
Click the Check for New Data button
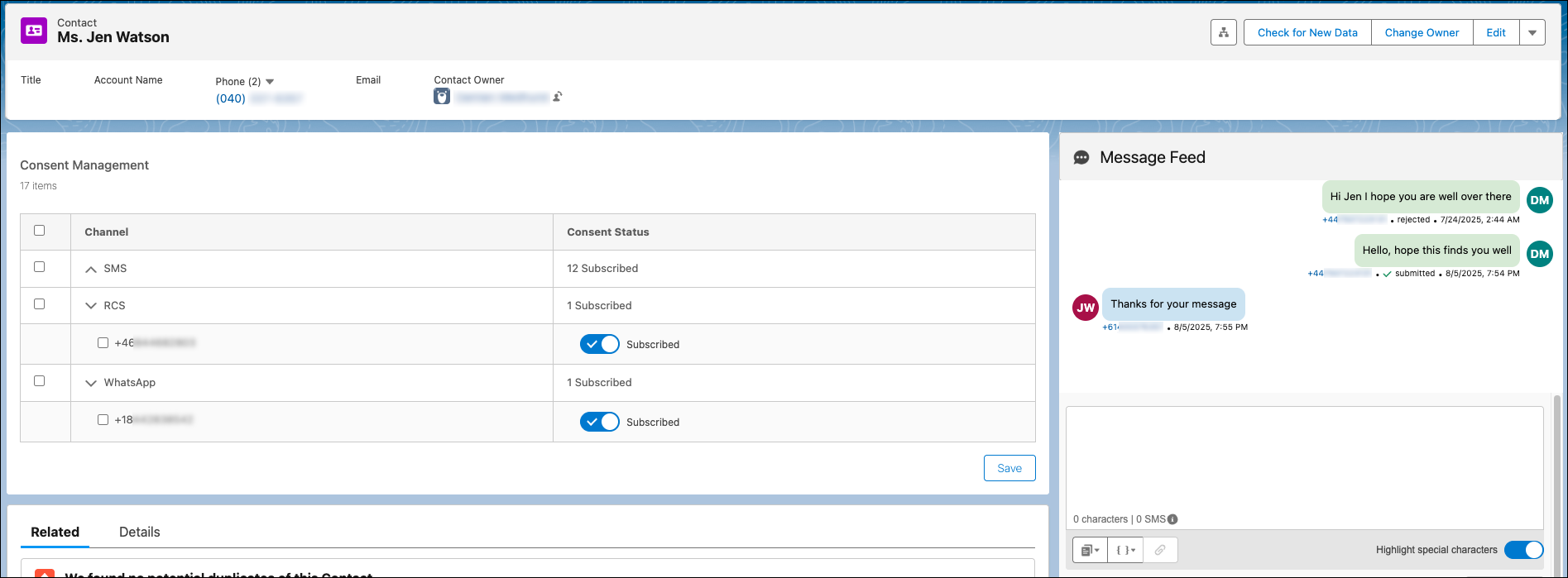click(1307, 32)
